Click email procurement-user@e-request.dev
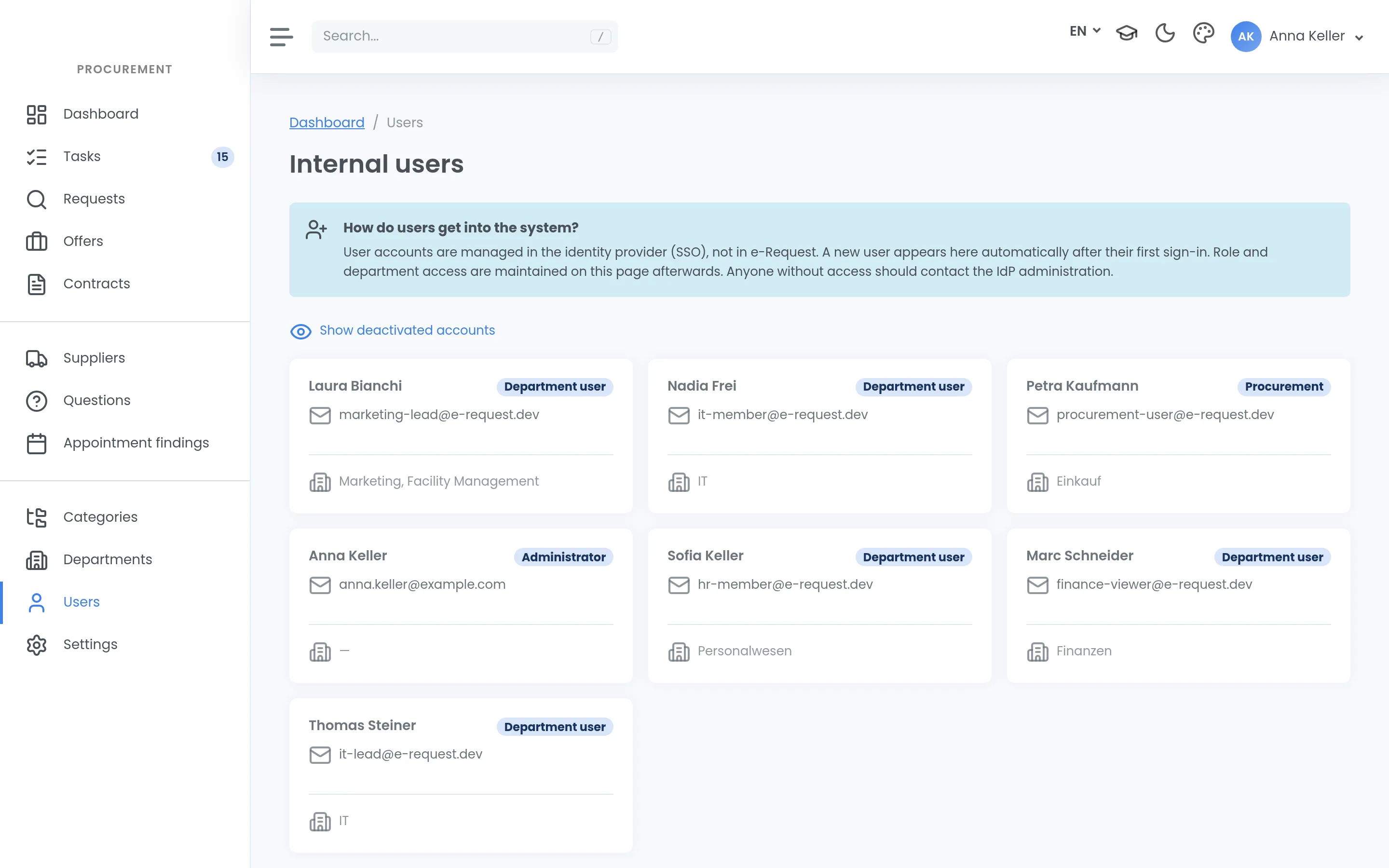 pyautogui.click(x=1165, y=415)
